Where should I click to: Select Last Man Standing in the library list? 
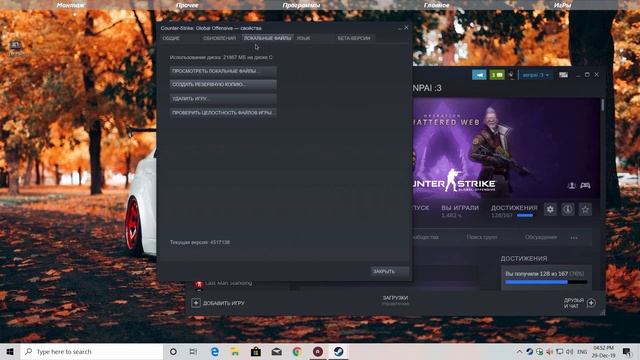pyautogui.click(x=229, y=283)
